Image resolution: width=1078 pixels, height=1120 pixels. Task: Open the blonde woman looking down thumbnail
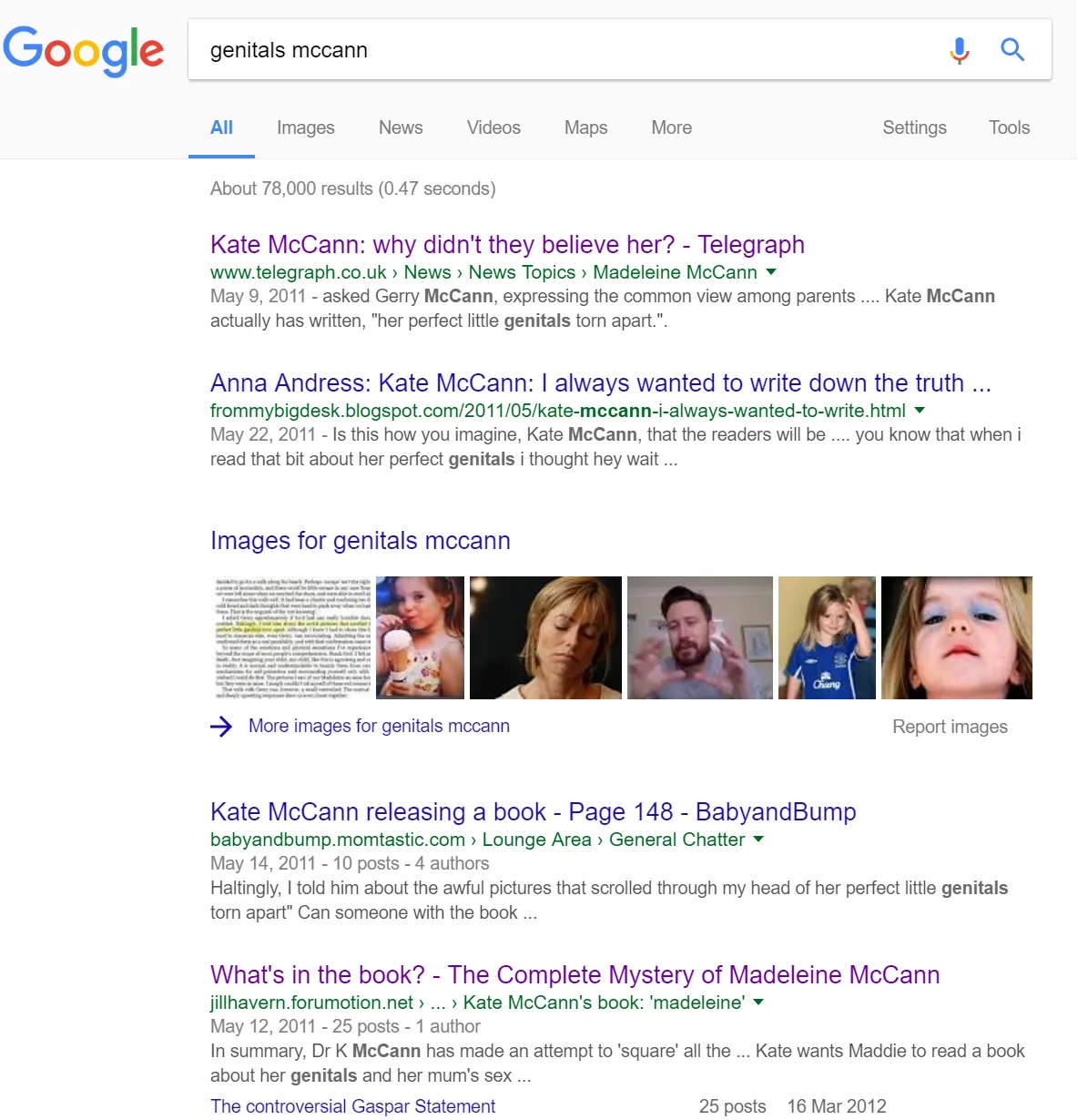click(x=545, y=637)
